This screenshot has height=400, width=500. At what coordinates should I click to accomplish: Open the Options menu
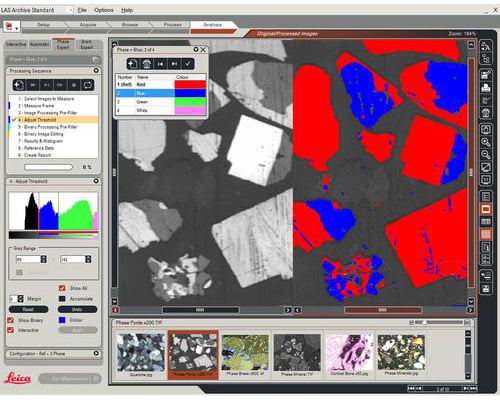(x=104, y=10)
